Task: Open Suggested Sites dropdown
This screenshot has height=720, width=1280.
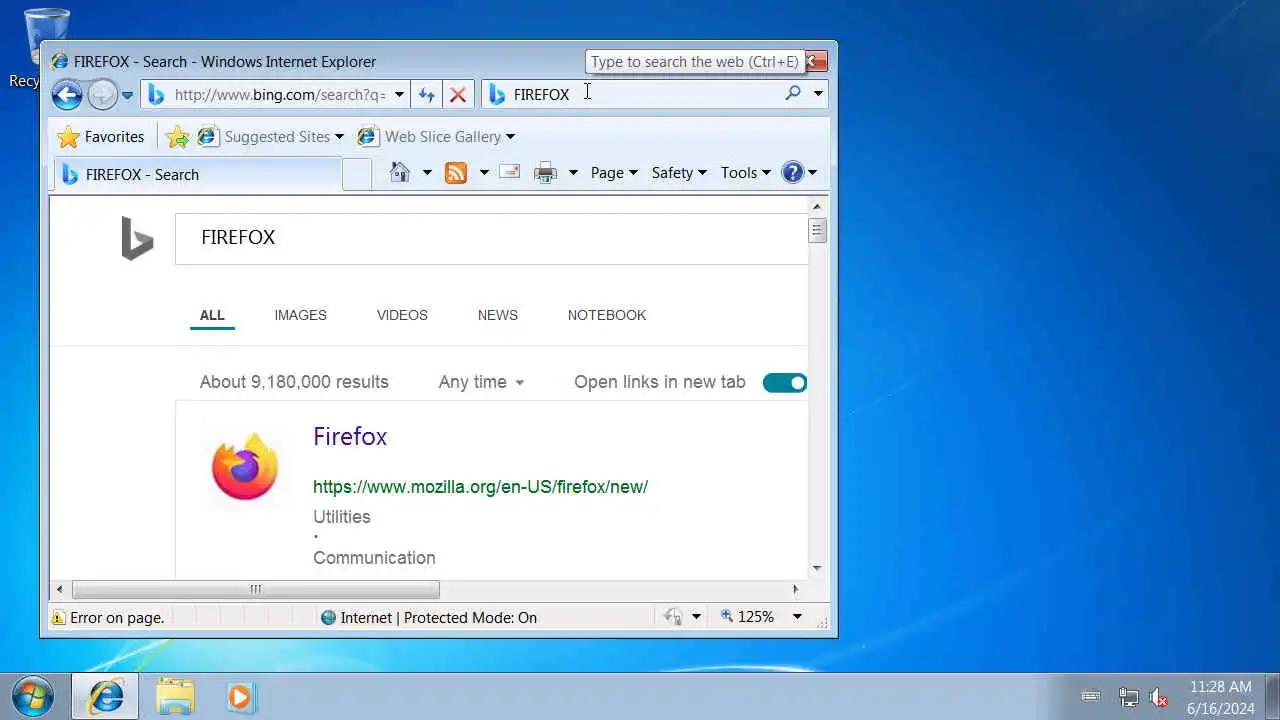Action: pyautogui.click(x=270, y=137)
